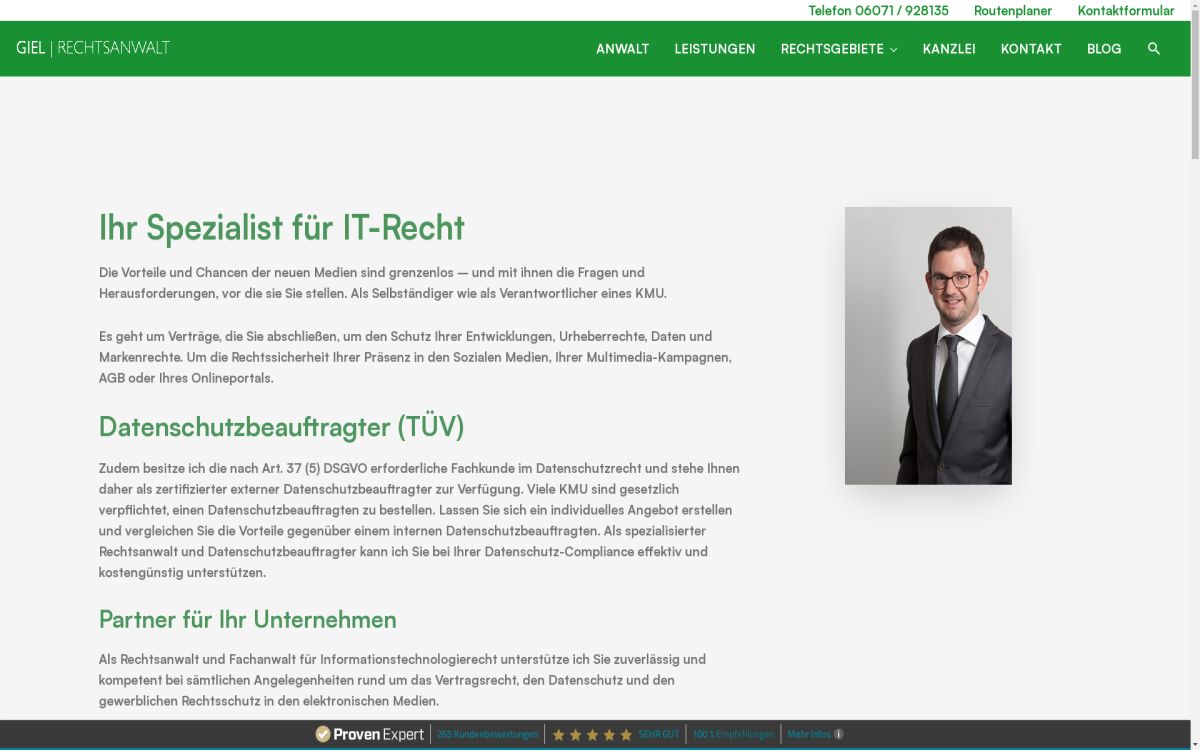Select KANZLEI in the navigation bar
1200x750 pixels.
click(949, 48)
